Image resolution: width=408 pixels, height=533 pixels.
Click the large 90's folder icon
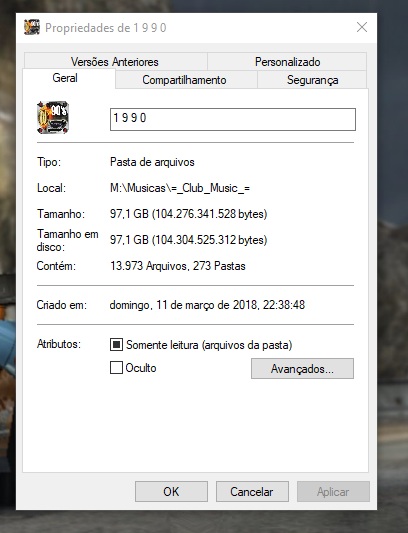[x=53, y=118]
